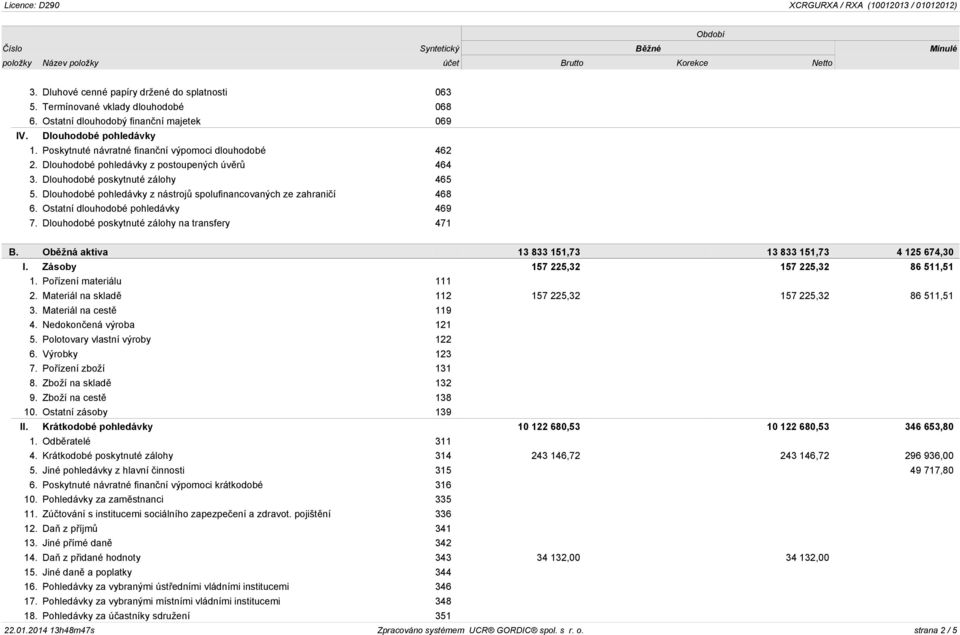Select row 'Ostatní dlouhodobé pohledávky'

coord(480,209)
